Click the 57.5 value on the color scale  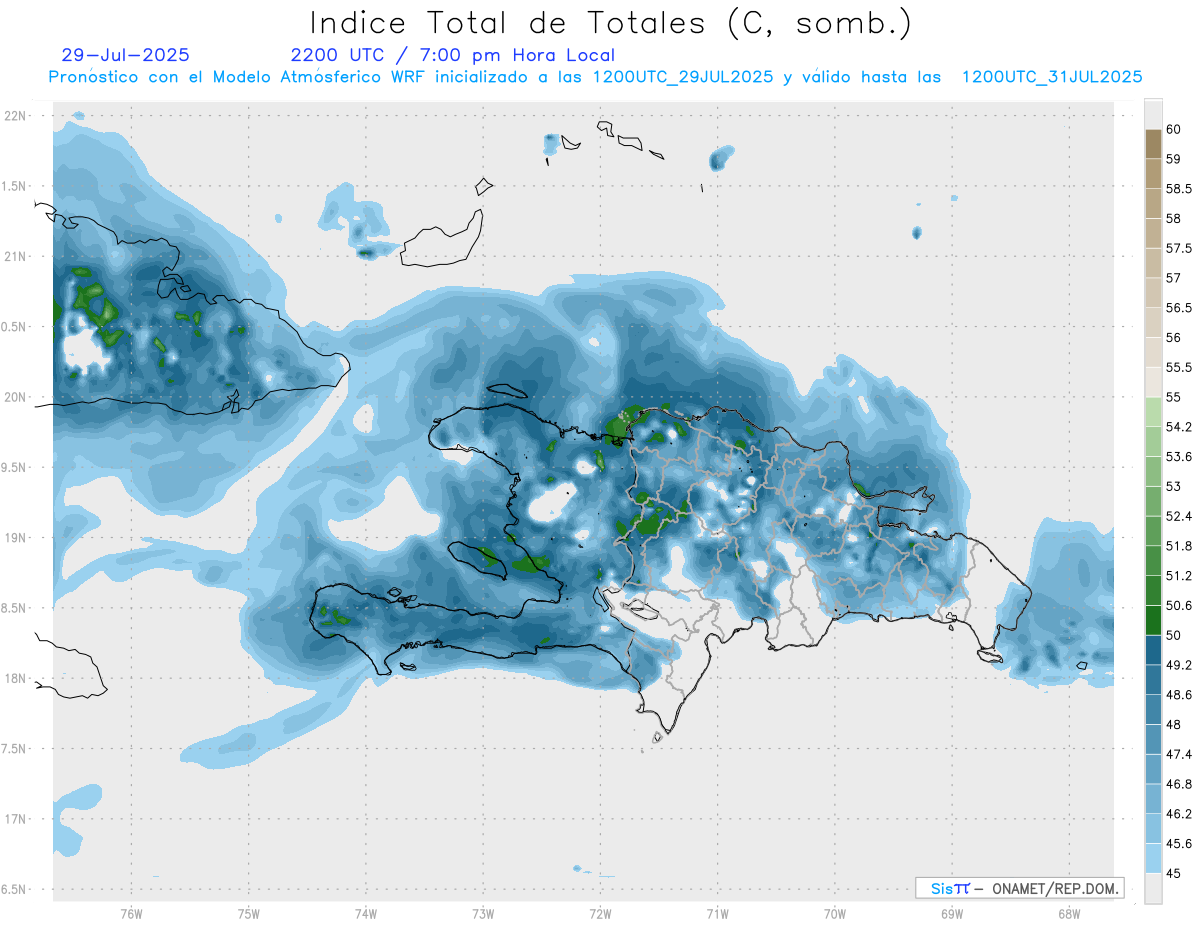click(x=1178, y=248)
